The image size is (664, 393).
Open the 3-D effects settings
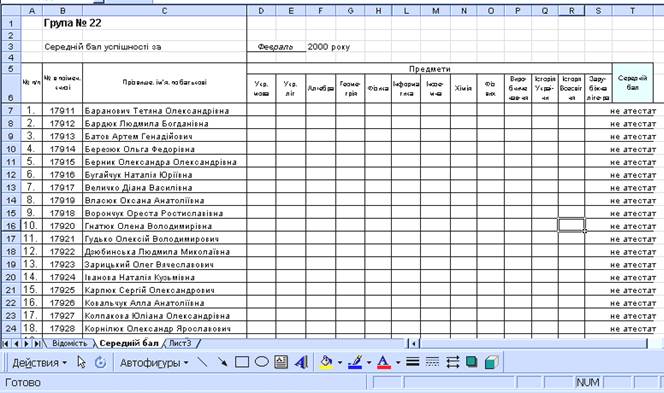pos(491,362)
